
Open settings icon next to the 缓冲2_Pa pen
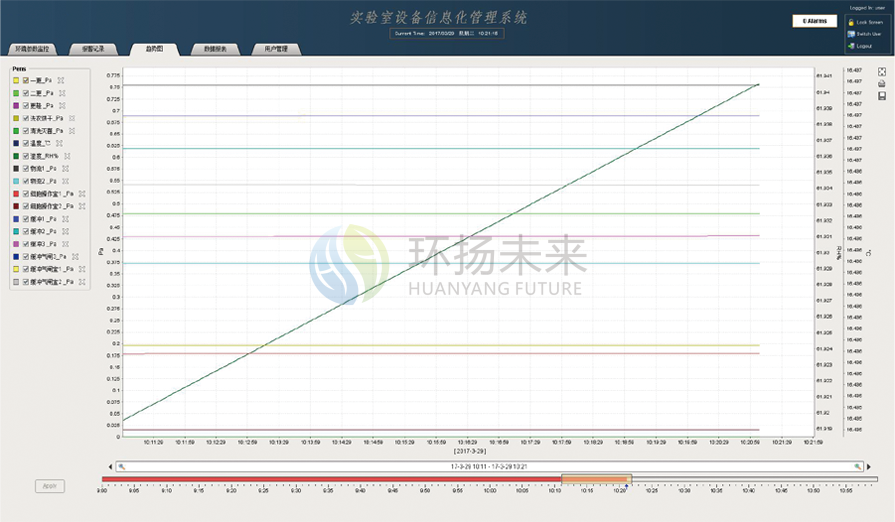(x=66, y=231)
